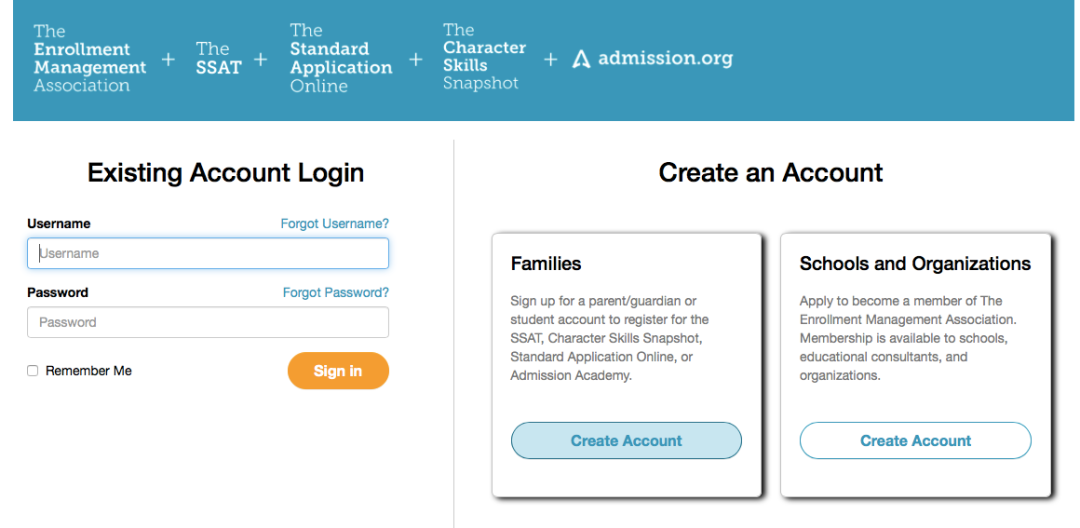This screenshot has height=528, width=1080.
Task: Click the Families card description text
Action: [610, 339]
